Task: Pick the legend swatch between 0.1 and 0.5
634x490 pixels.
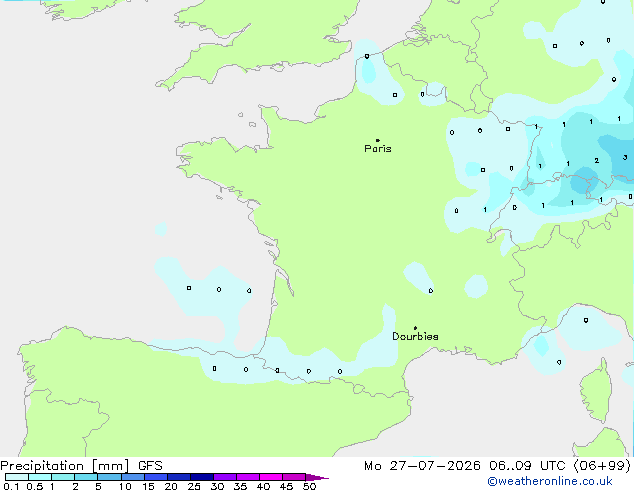Action: [x=17, y=477]
